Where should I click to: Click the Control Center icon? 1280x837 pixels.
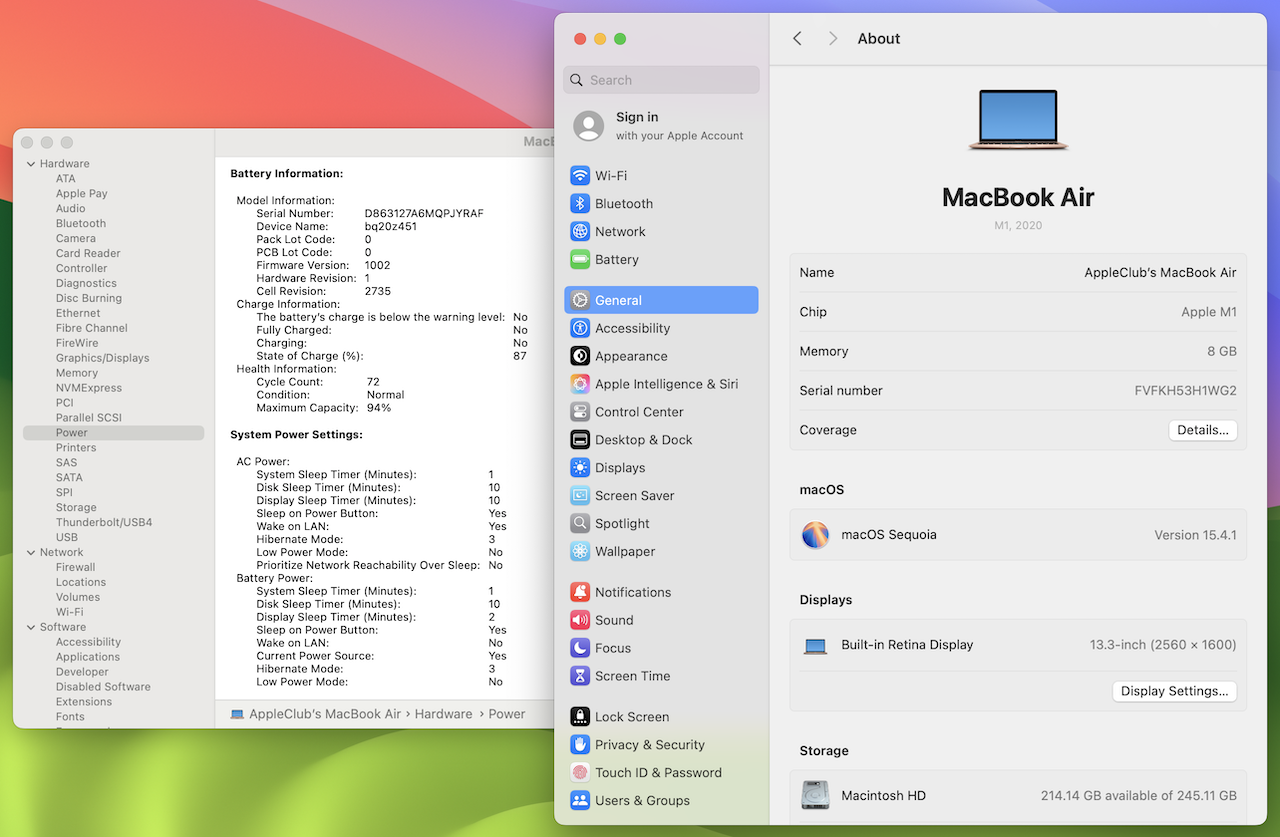pos(580,412)
